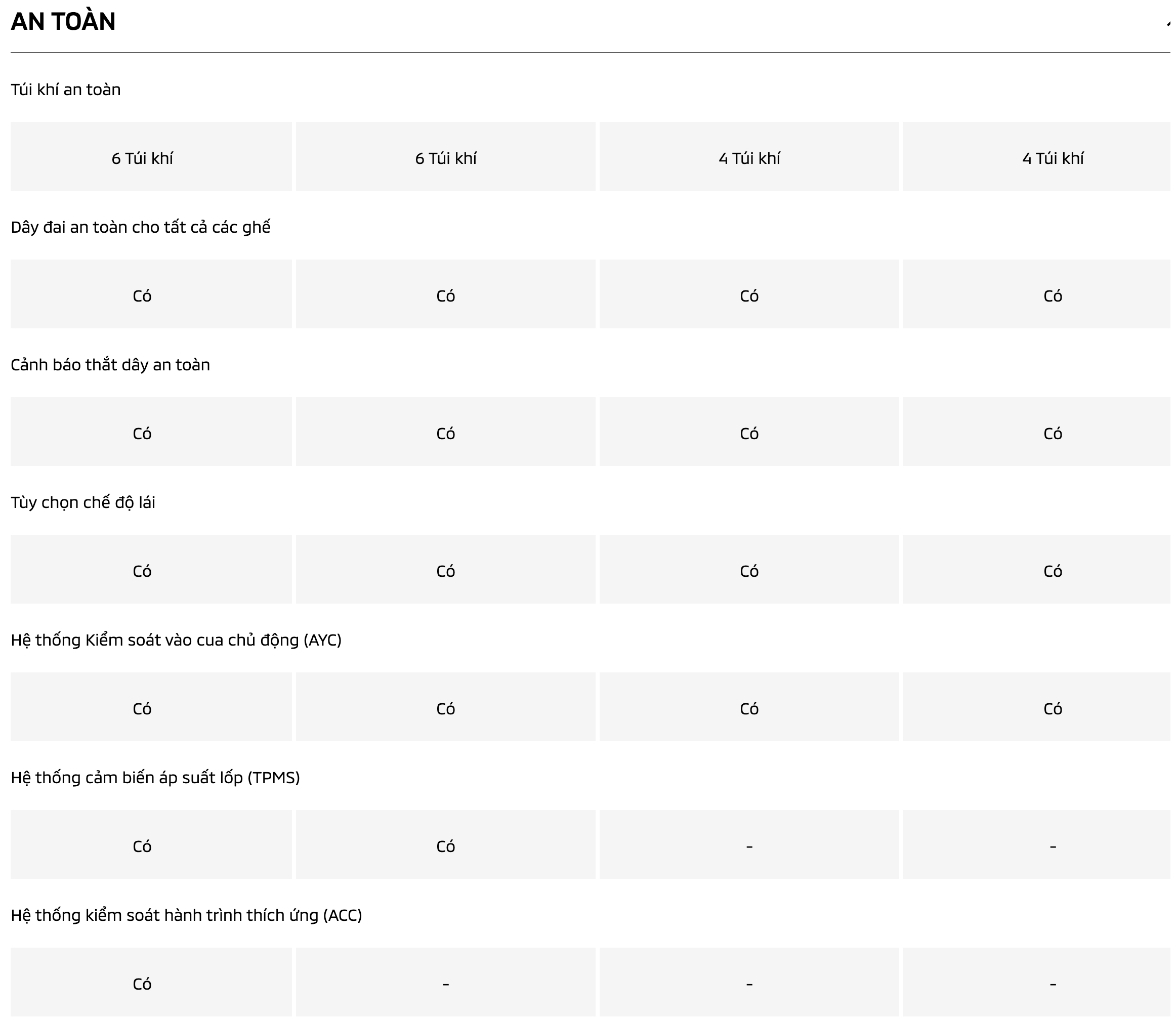Select Dây đai an toàn row label

(x=140, y=227)
